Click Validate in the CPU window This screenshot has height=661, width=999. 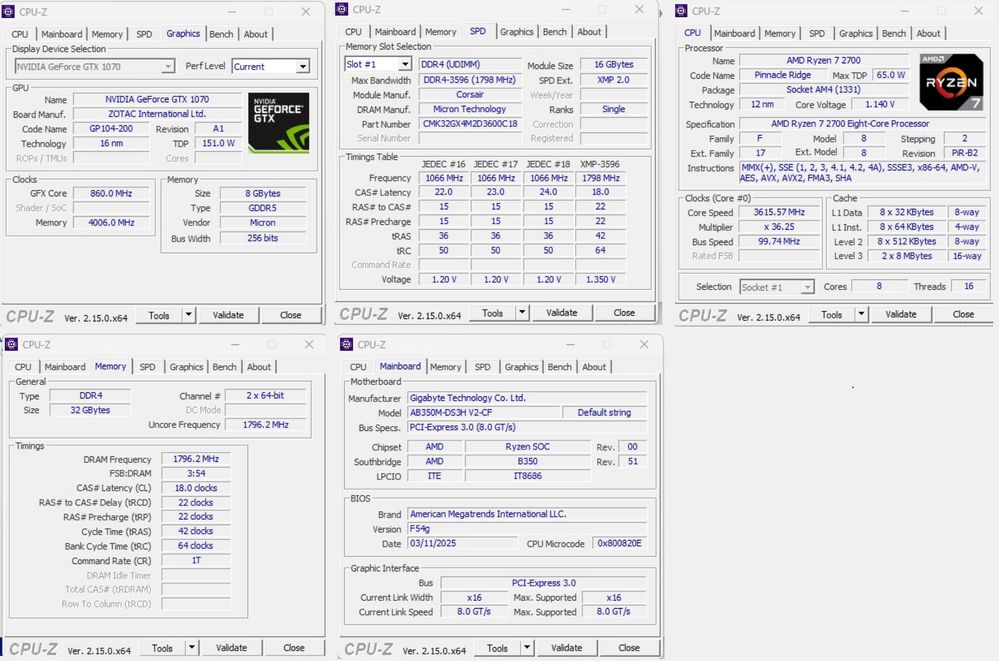[901, 314]
